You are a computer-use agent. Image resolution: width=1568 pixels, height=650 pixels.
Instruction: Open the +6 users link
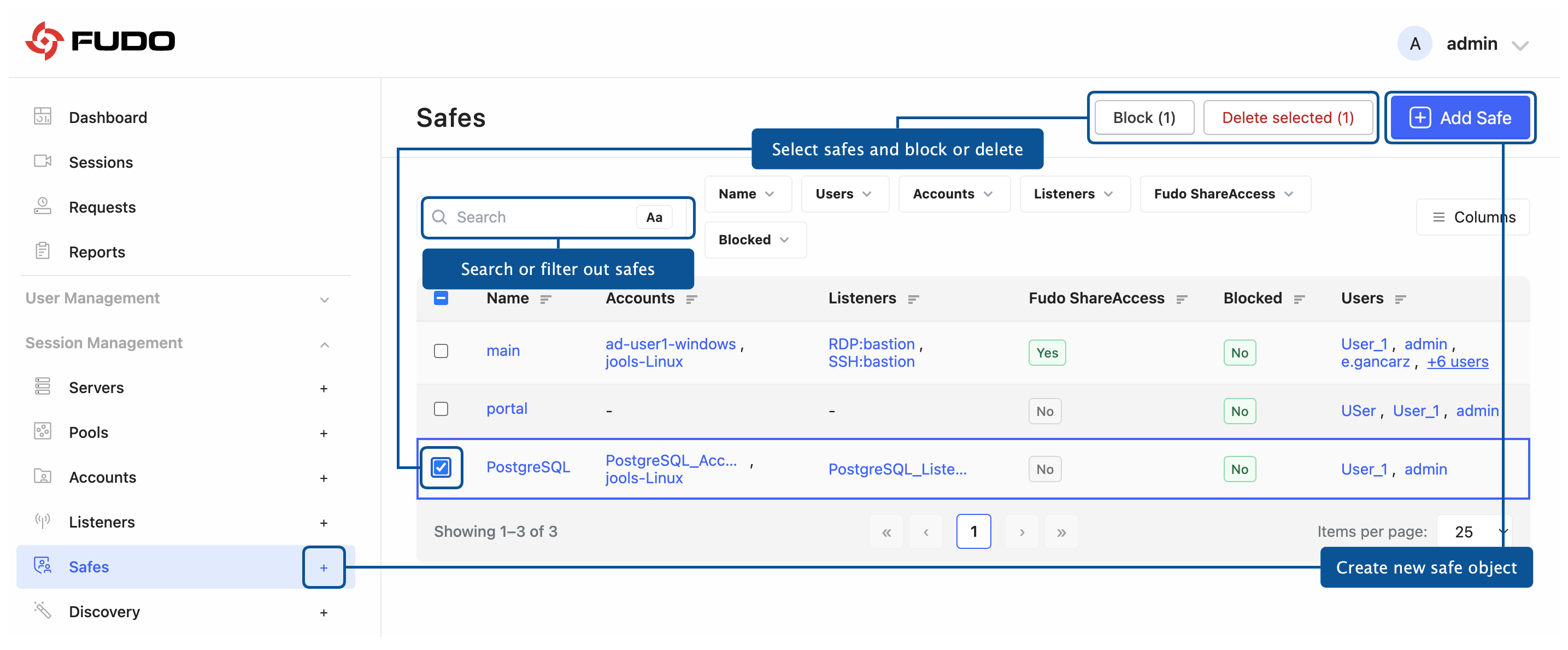pyautogui.click(x=1457, y=362)
